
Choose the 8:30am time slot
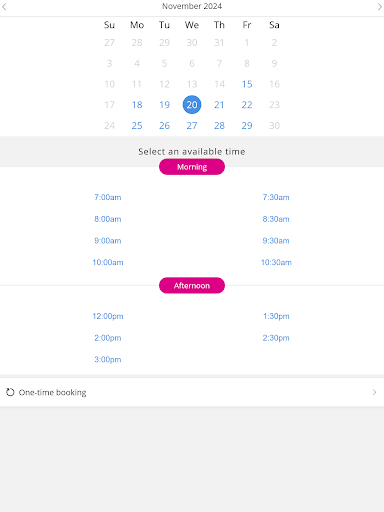pos(276,219)
